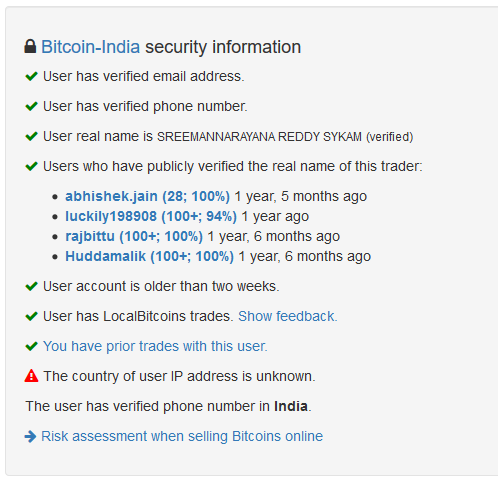Click the padlock icon beside Bitcoin-India
Image resolution: width=498 pixels, height=489 pixels.
pyautogui.click(x=30, y=46)
